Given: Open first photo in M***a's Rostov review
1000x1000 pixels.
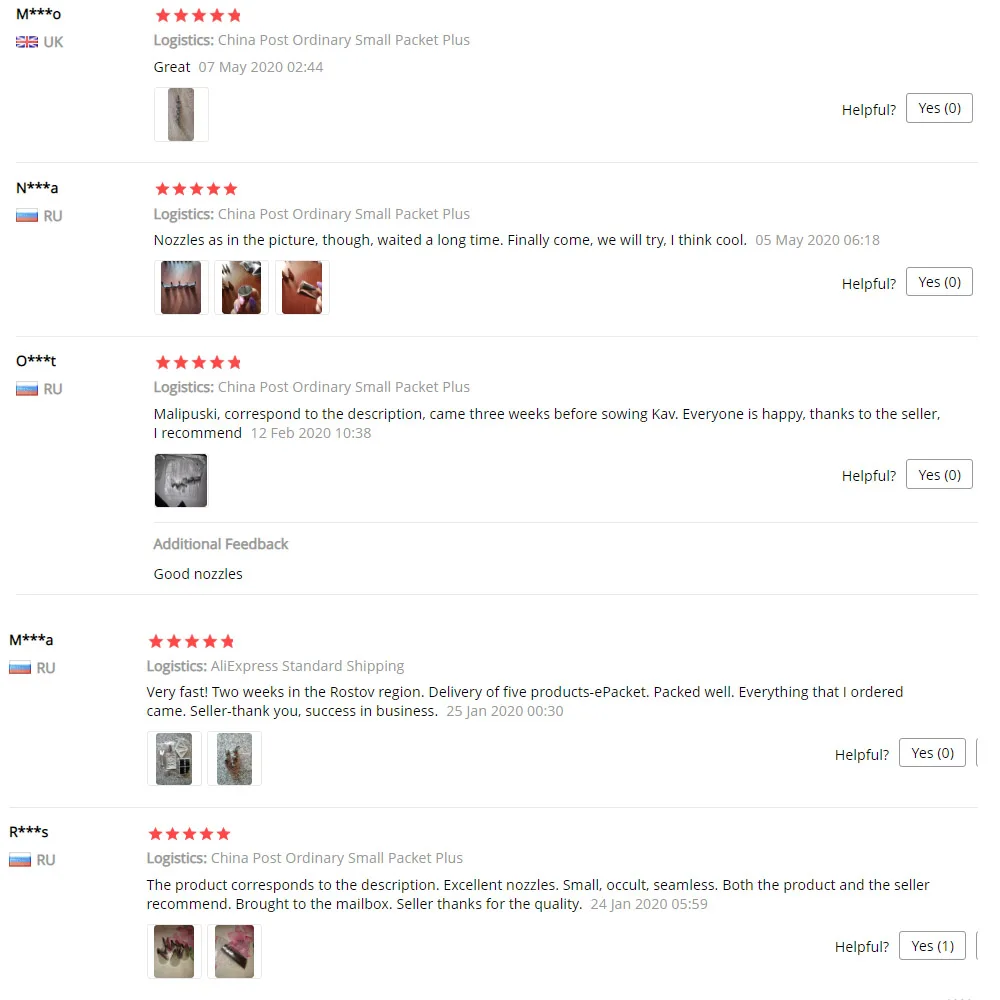Looking at the screenshot, I should click(x=174, y=759).
